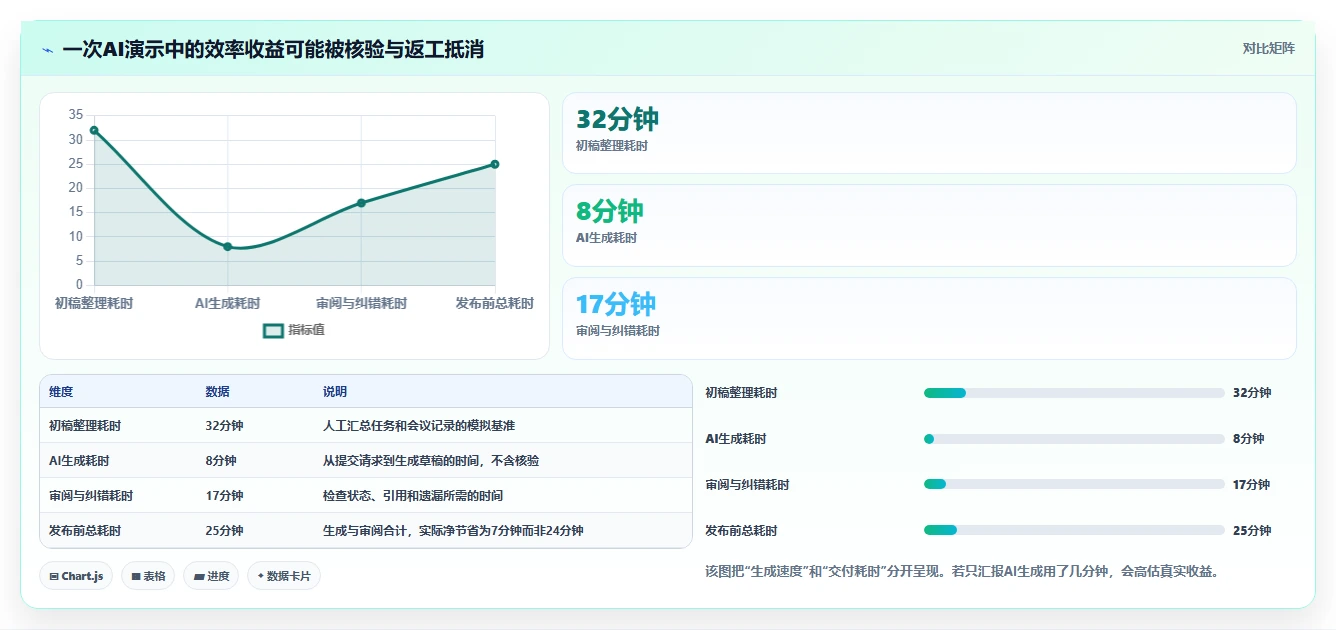Screen dimensions: 1336x630
Task: Click the 25分钟 table cell
Action: [x=224, y=531]
